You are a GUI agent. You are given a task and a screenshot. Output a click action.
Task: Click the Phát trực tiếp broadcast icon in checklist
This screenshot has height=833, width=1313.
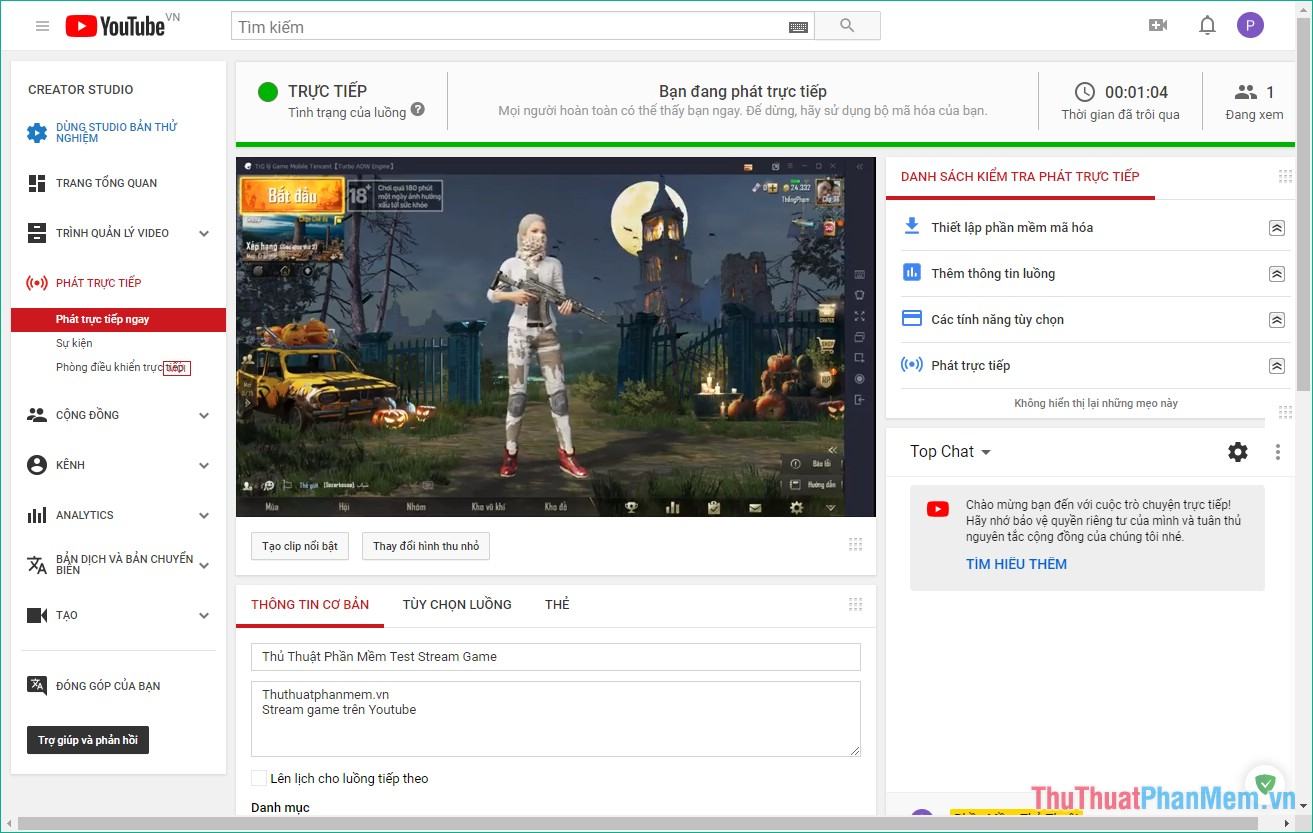coord(911,364)
